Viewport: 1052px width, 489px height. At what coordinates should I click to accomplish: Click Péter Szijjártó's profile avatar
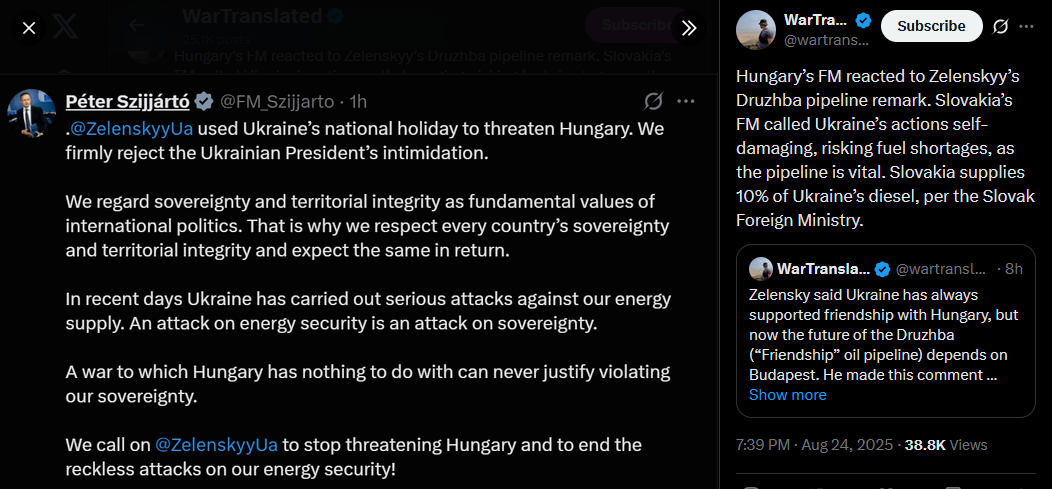(x=30, y=112)
